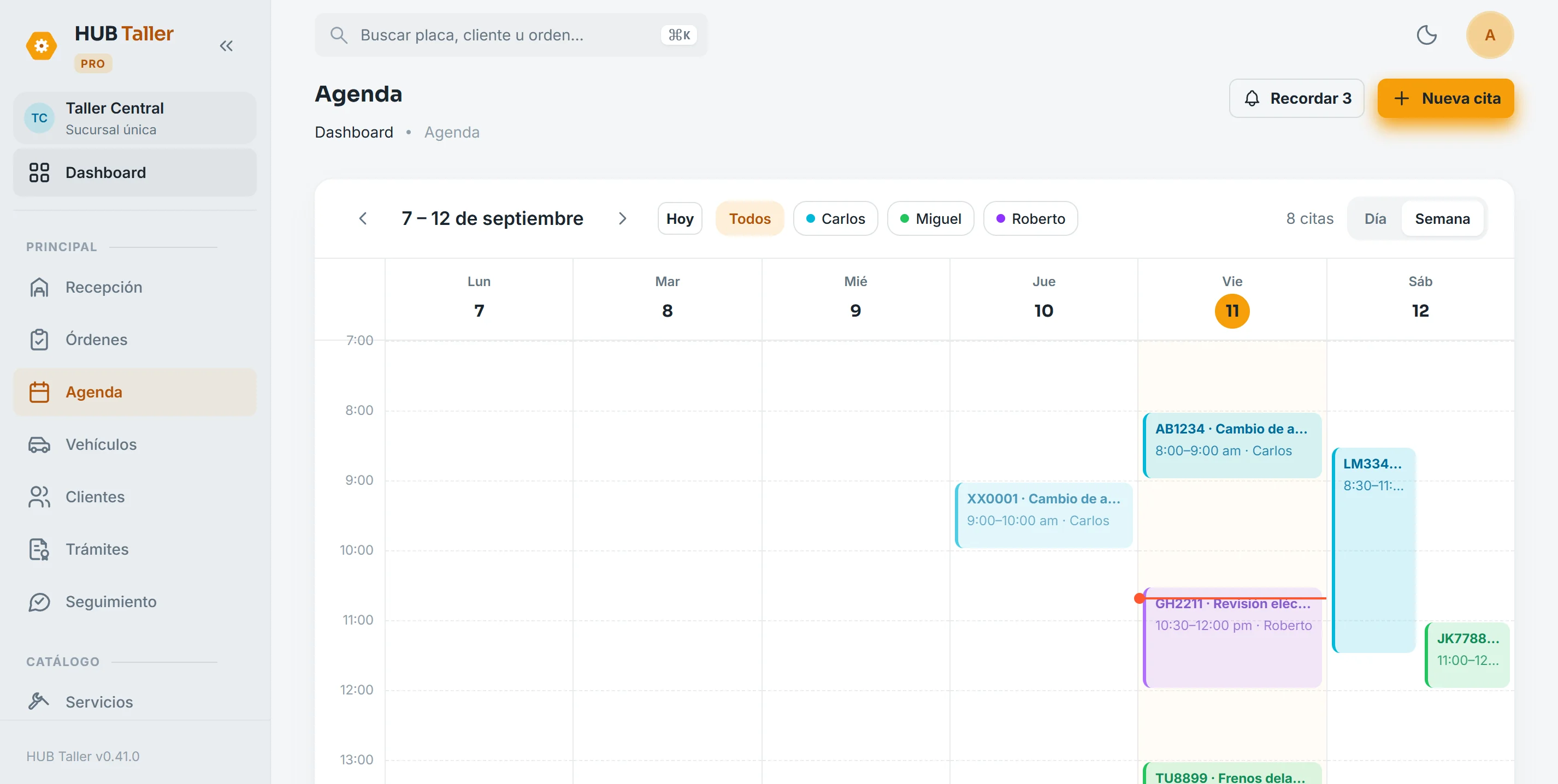Select Wednesday 9 column header
Viewport: 1558px width, 784px height.
[x=855, y=299]
